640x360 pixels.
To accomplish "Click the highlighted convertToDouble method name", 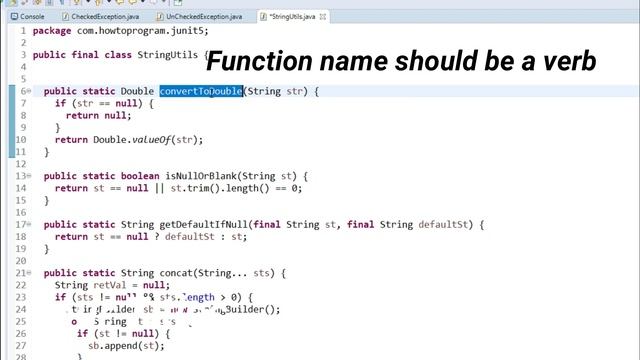I will tap(201, 91).
